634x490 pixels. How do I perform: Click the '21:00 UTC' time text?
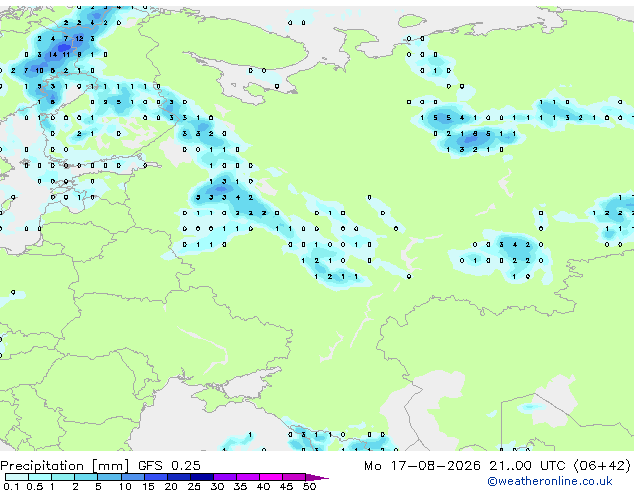tap(527, 466)
